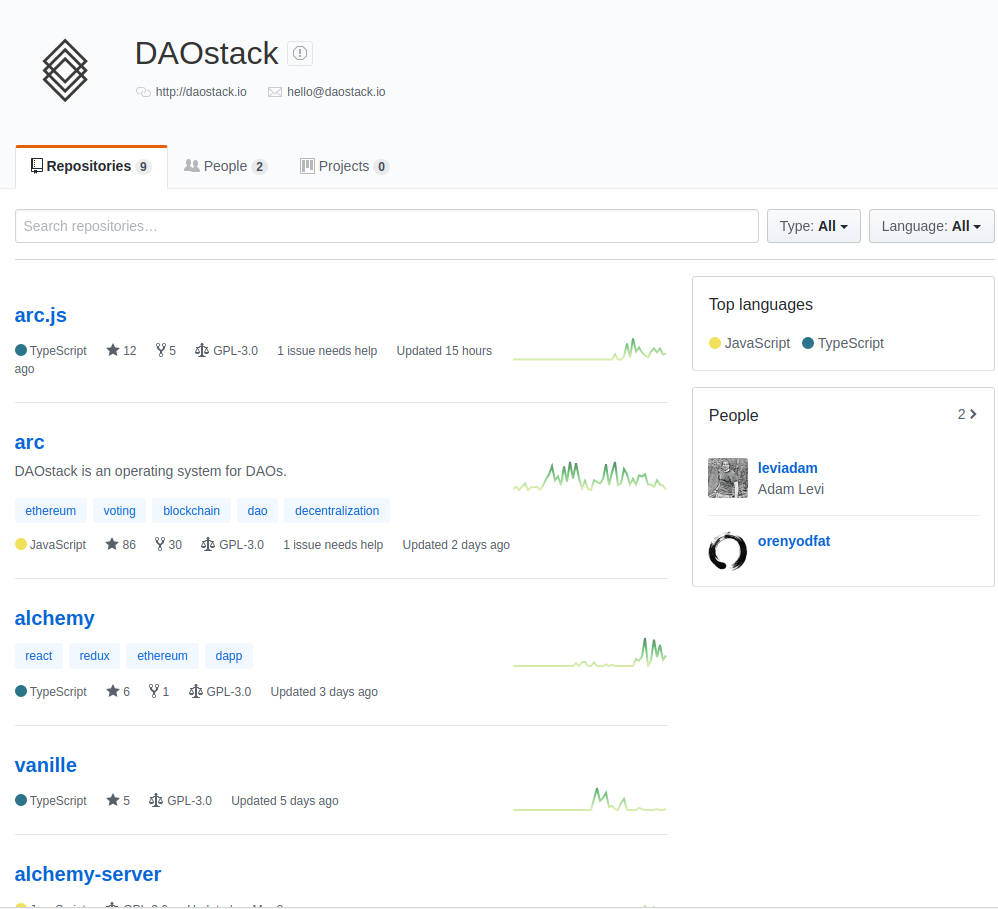The image size is (998, 909).
Task: Click the link icon before daostack.io URL
Action: (143, 92)
